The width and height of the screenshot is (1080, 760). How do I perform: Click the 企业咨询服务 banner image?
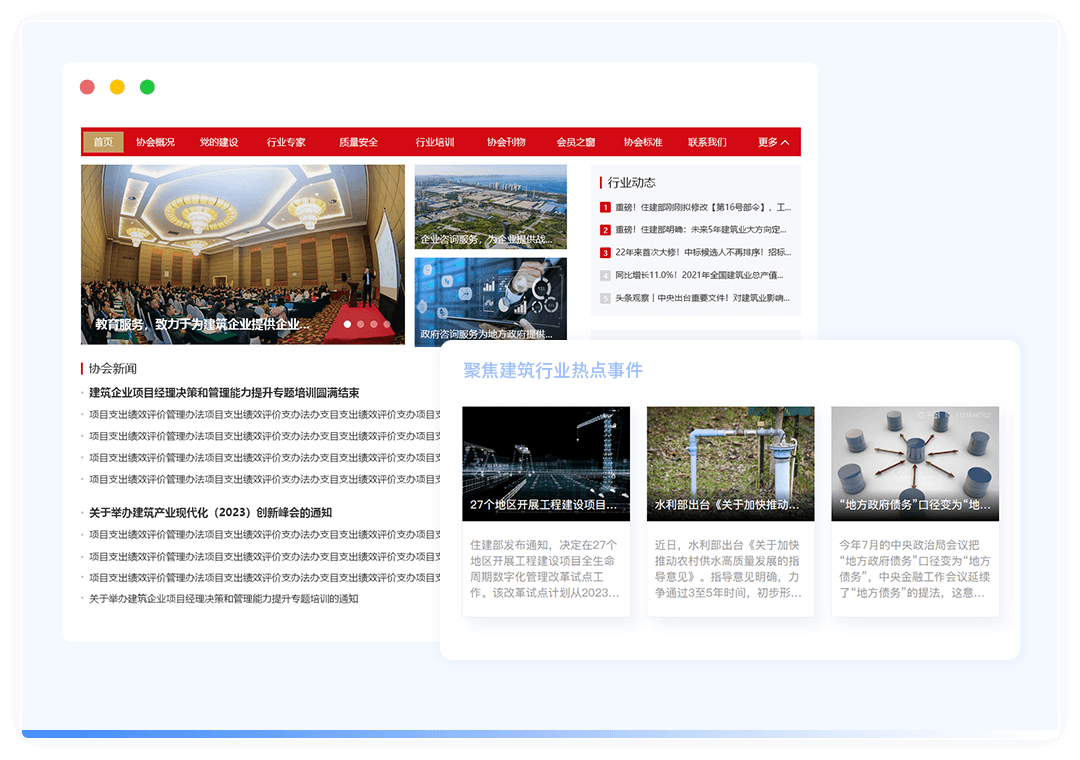490,206
